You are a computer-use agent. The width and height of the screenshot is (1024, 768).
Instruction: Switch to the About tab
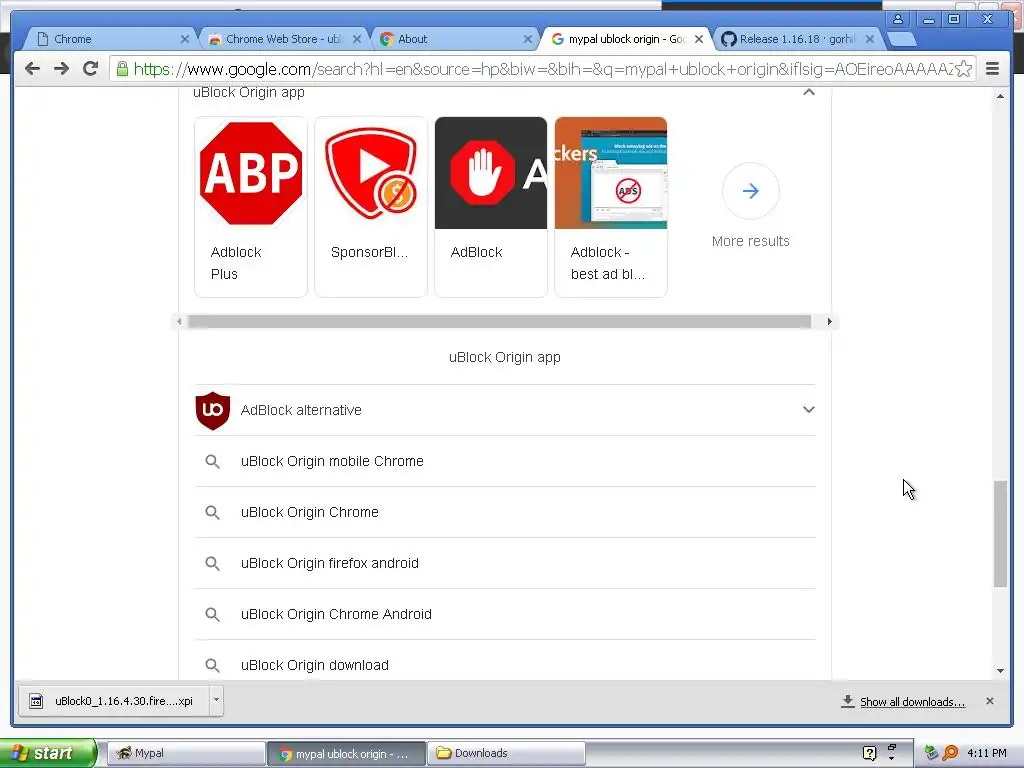454,39
